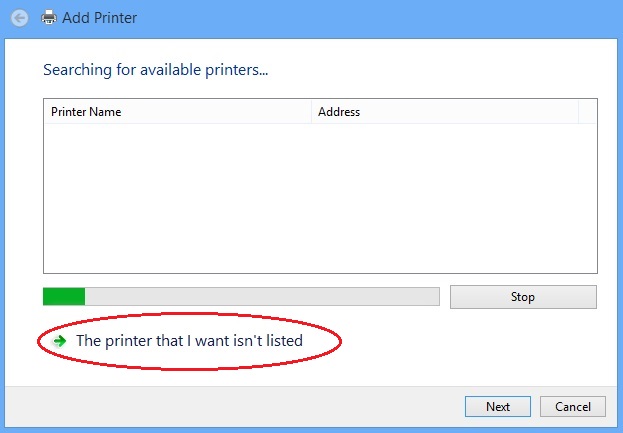The height and width of the screenshot is (433, 623).
Task: Open "The printer that I want isn't listed"
Action: 190,341
